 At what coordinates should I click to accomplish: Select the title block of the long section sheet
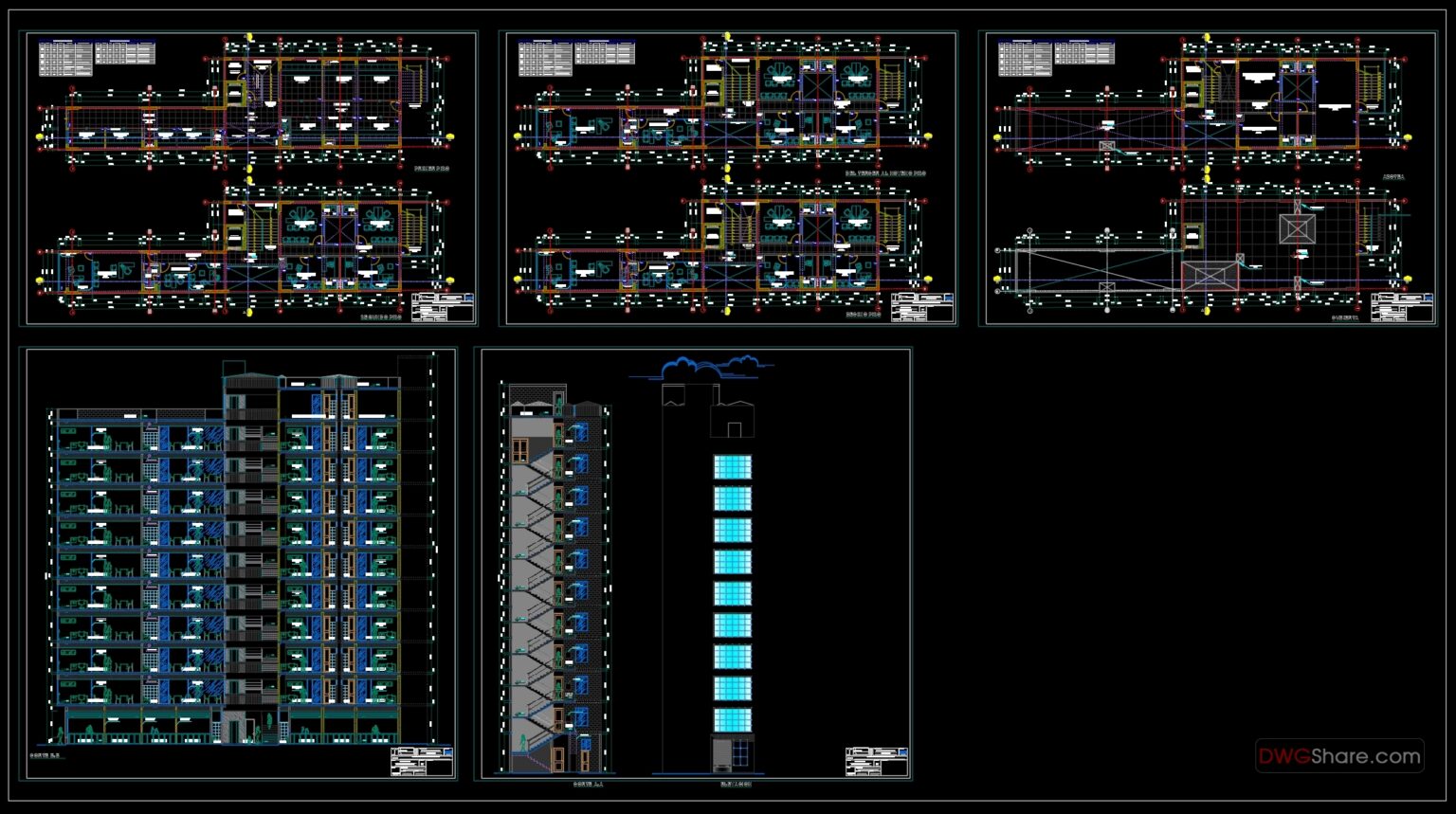click(x=422, y=762)
